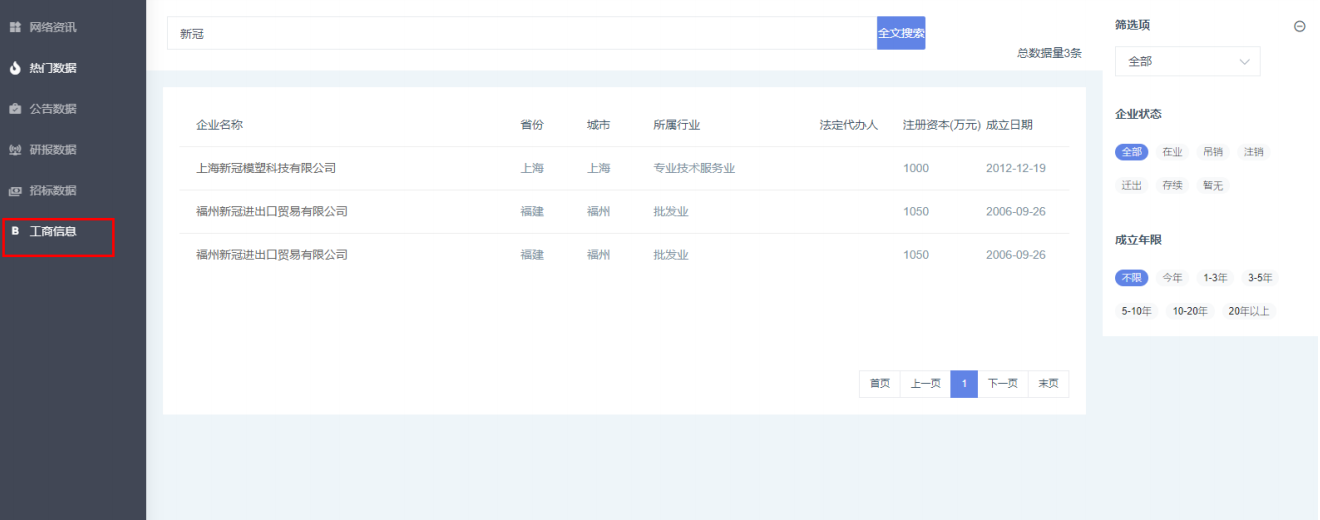Screen dimensions: 1320x520
Task: Select the 20年以上 establishment filter
Action: [x=1248, y=311]
